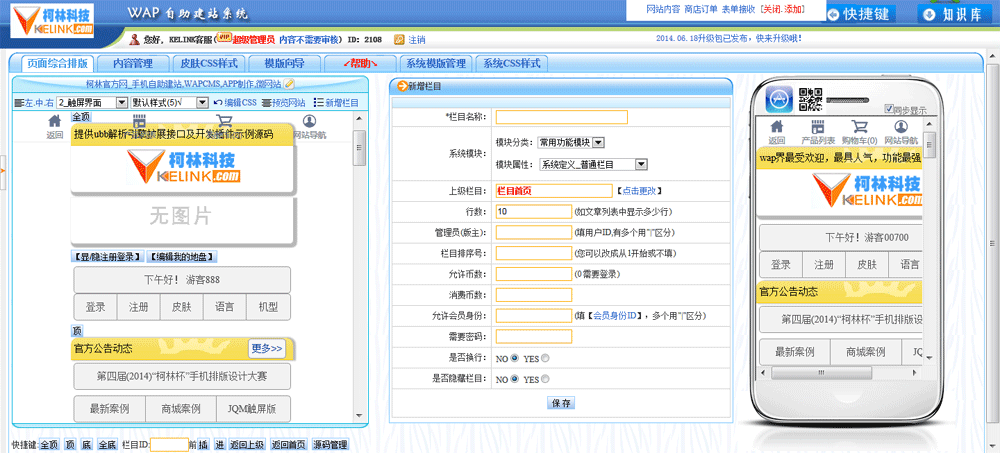This screenshot has height=453, width=1000.
Task: Open the 模块属性 系统定义_普通栏目 dropdown
Action: point(593,165)
